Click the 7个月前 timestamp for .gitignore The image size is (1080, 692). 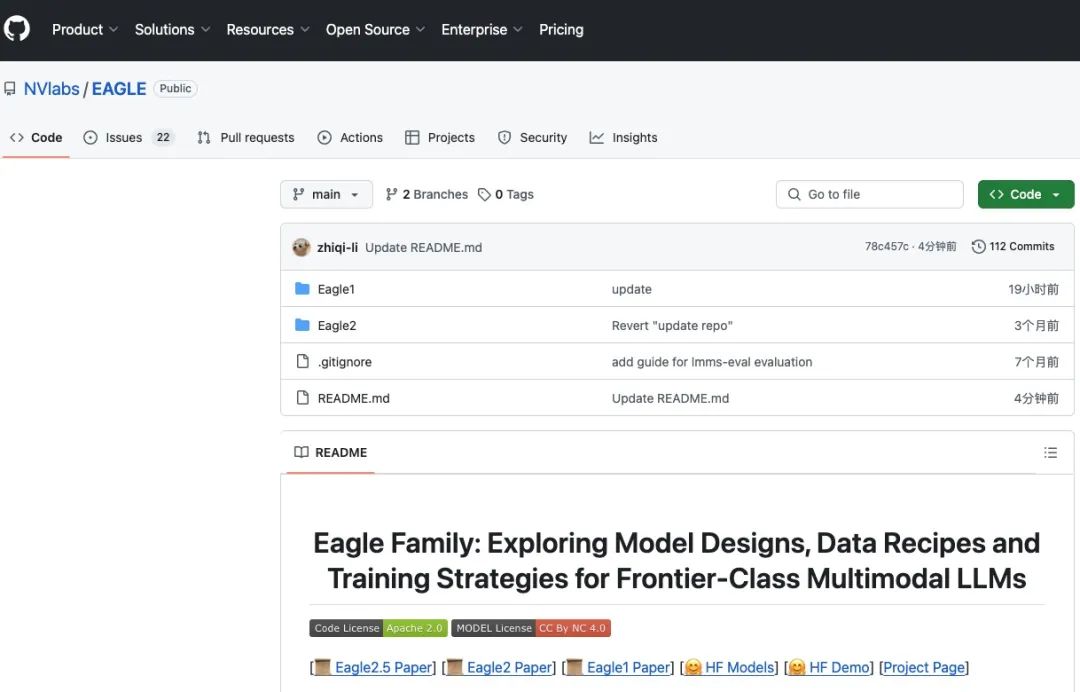[1036, 362]
